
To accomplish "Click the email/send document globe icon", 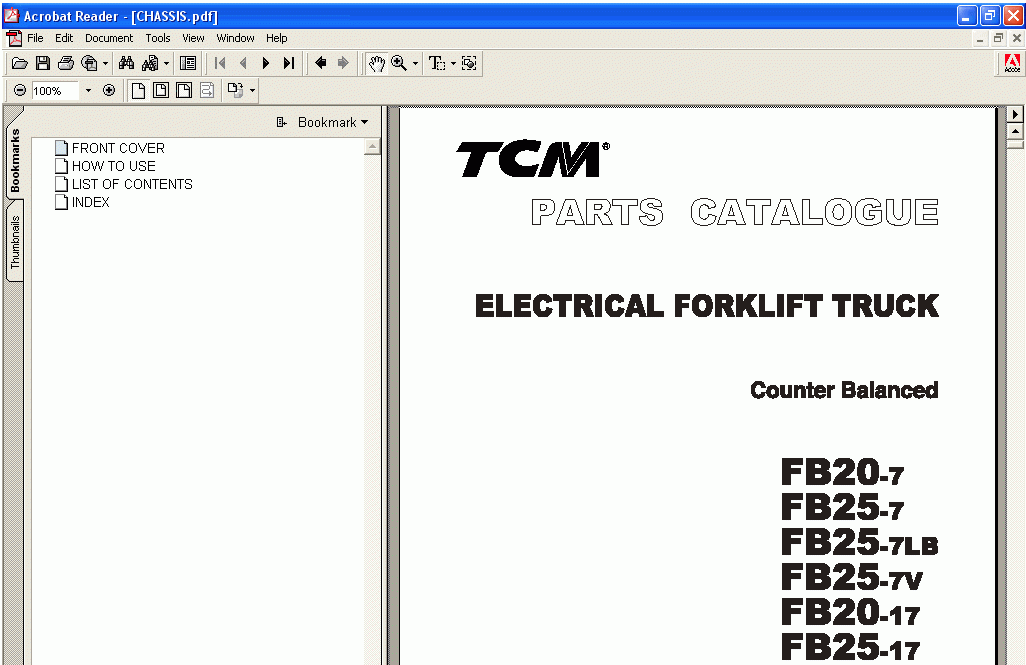I will pos(89,63).
